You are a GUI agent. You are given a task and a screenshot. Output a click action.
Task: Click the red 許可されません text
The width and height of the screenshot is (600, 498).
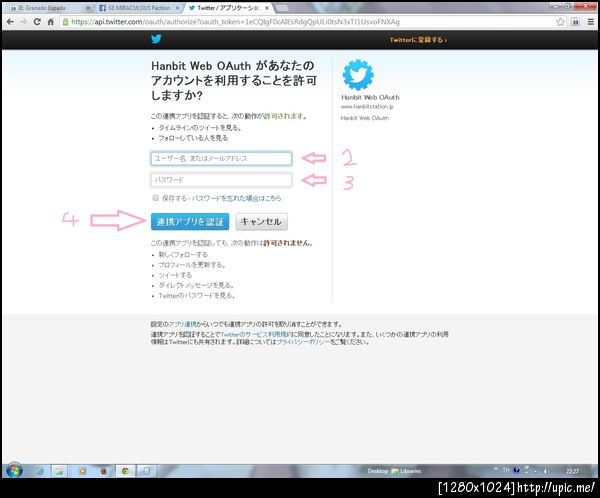(288, 243)
